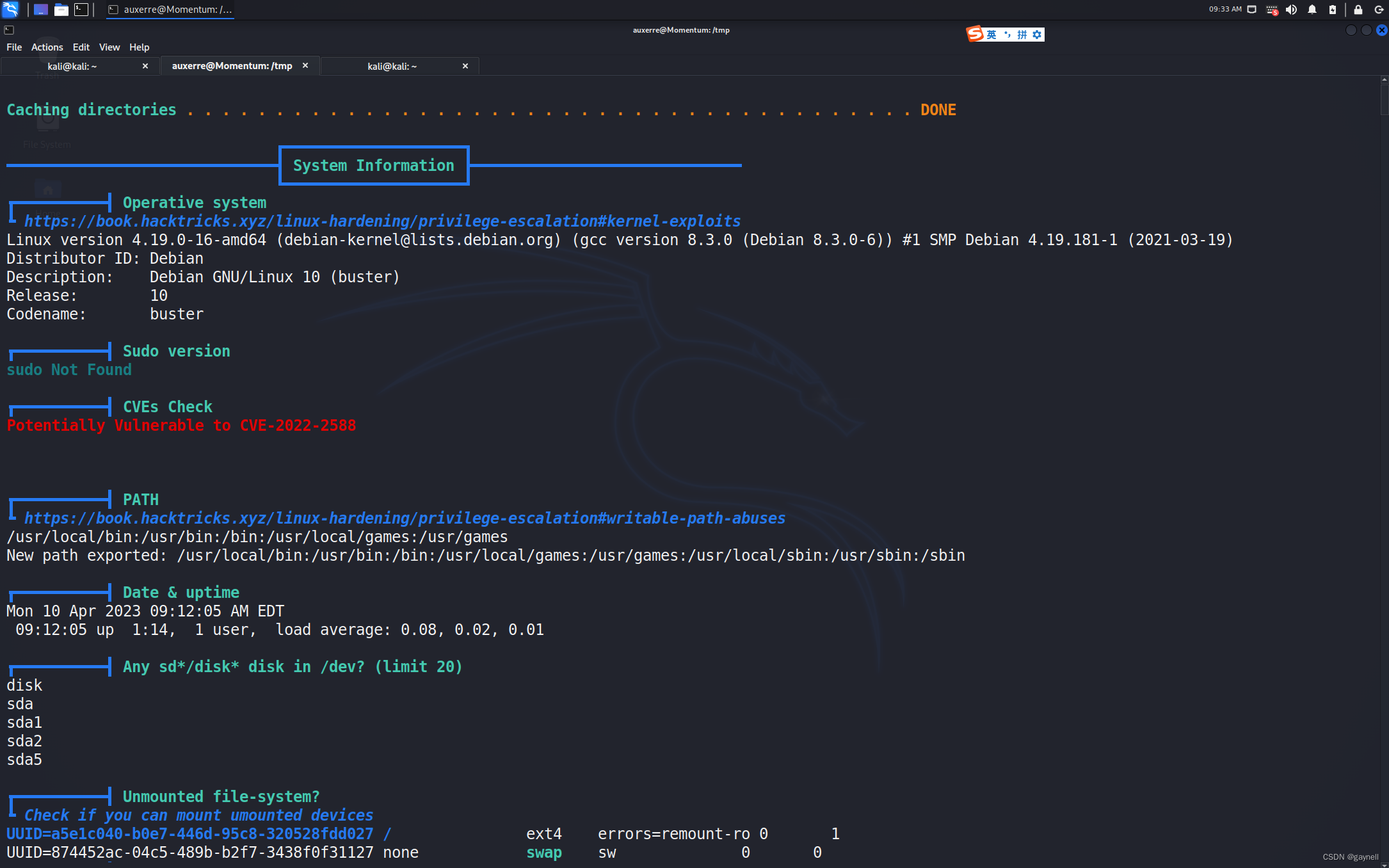Image resolution: width=1389 pixels, height=868 pixels.
Task: Click the Linux version 4.19.0-16-amd64 line
Action: coord(620,240)
